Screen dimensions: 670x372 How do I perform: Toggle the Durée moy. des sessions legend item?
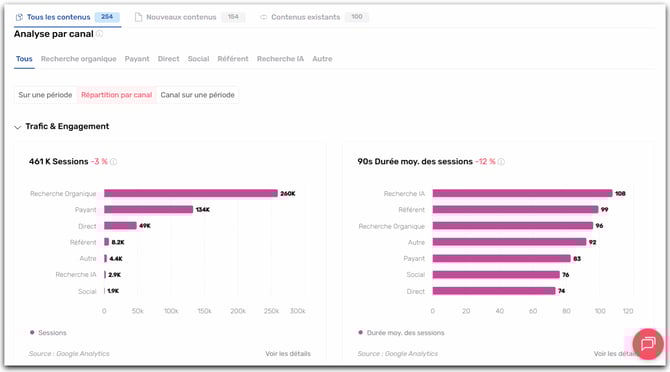401,333
